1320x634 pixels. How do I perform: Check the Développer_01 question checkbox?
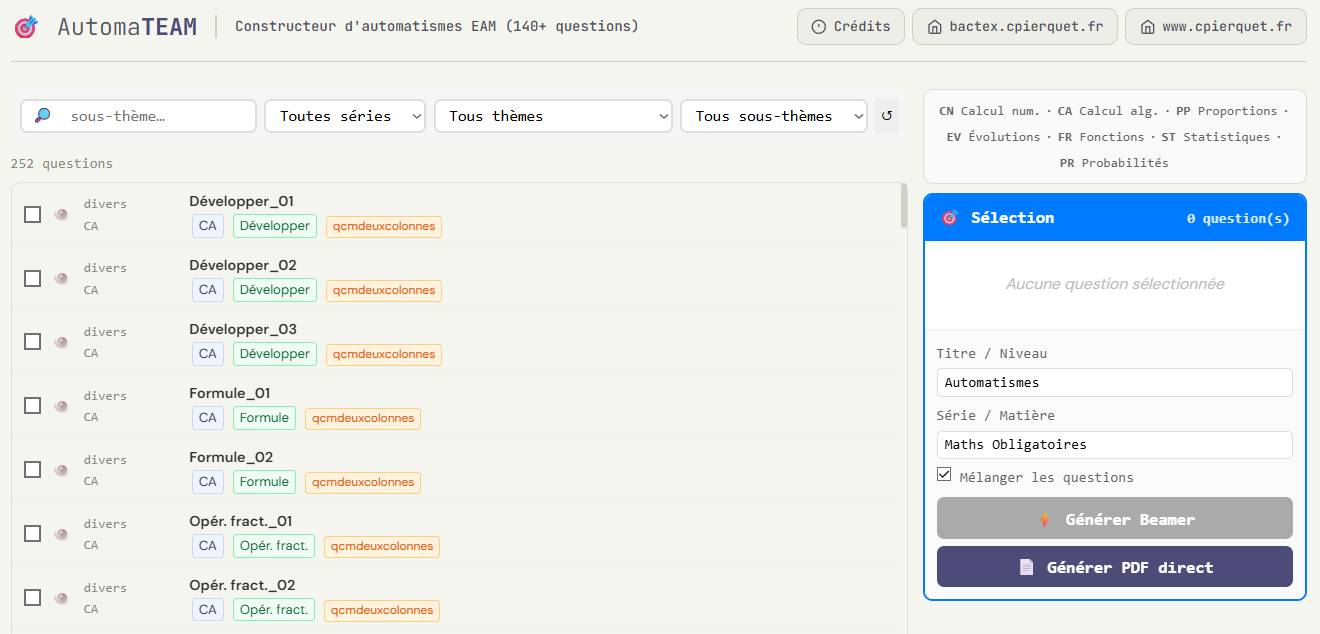point(33,214)
